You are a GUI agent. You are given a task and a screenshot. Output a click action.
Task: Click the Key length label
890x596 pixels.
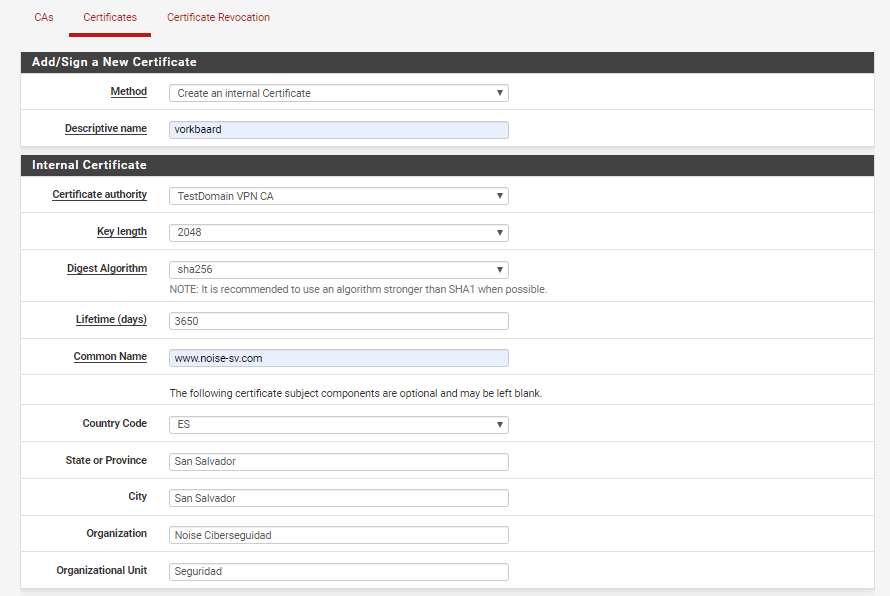click(x=122, y=232)
